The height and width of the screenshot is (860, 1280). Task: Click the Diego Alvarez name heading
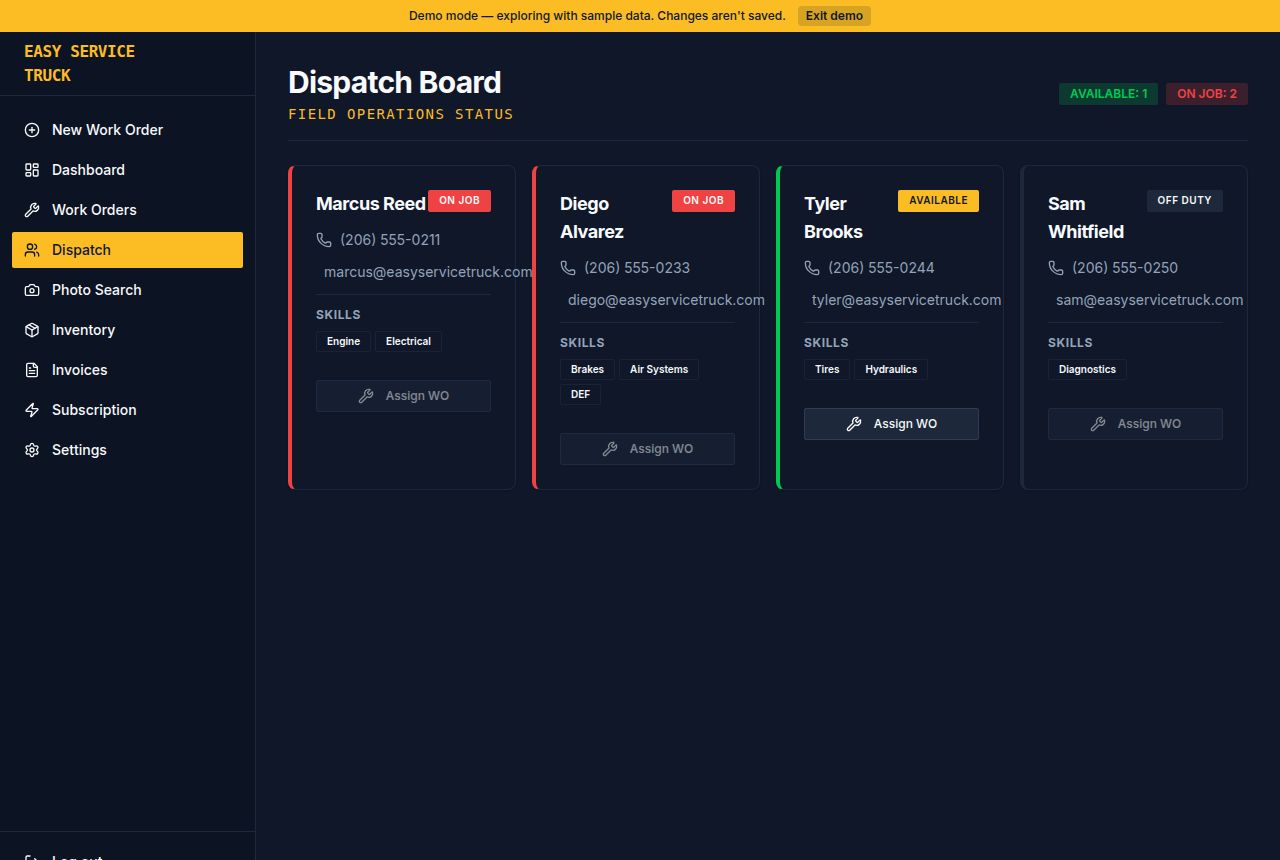click(592, 218)
